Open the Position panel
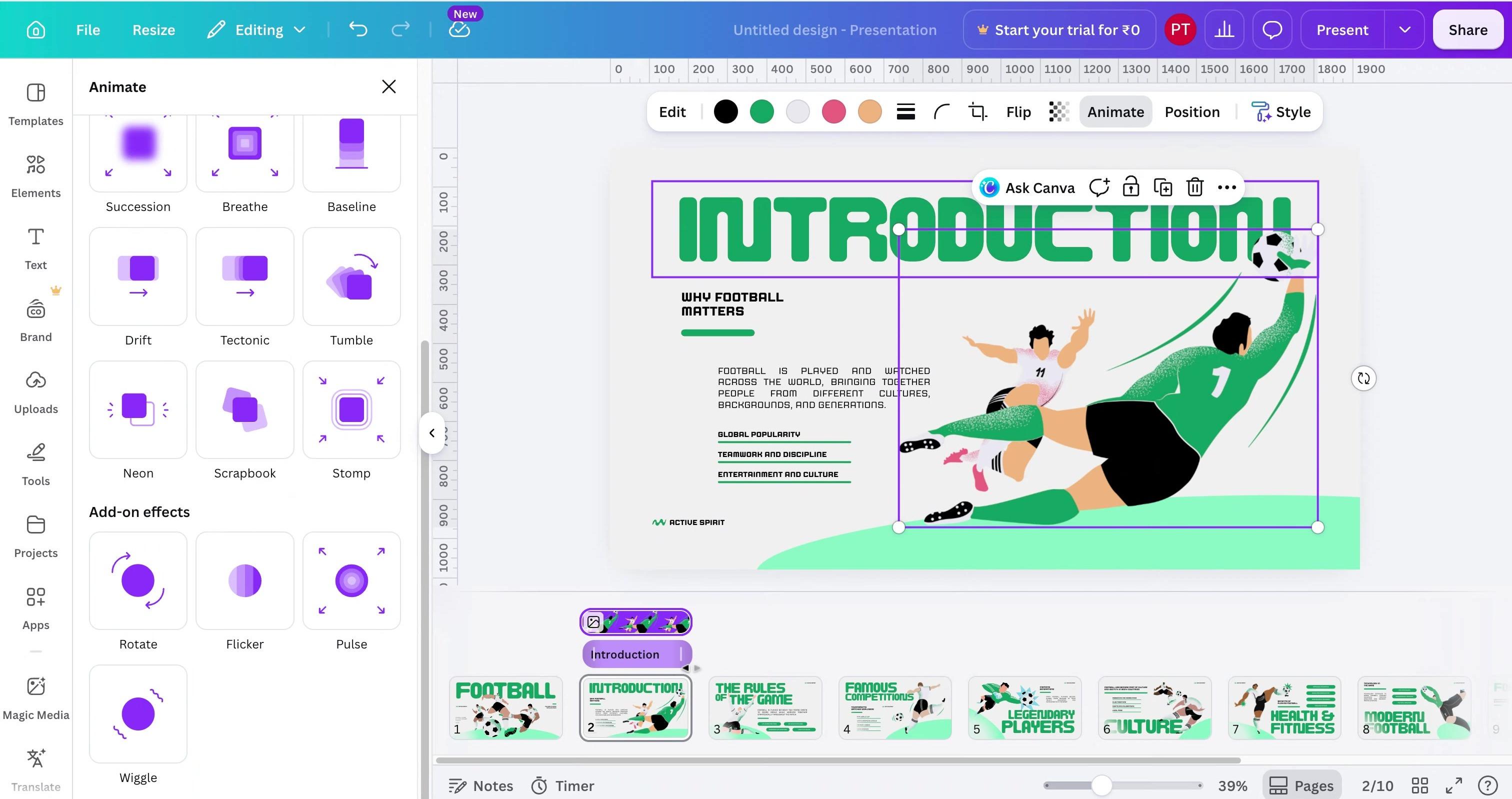This screenshot has width=1512, height=799. (1192, 111)
